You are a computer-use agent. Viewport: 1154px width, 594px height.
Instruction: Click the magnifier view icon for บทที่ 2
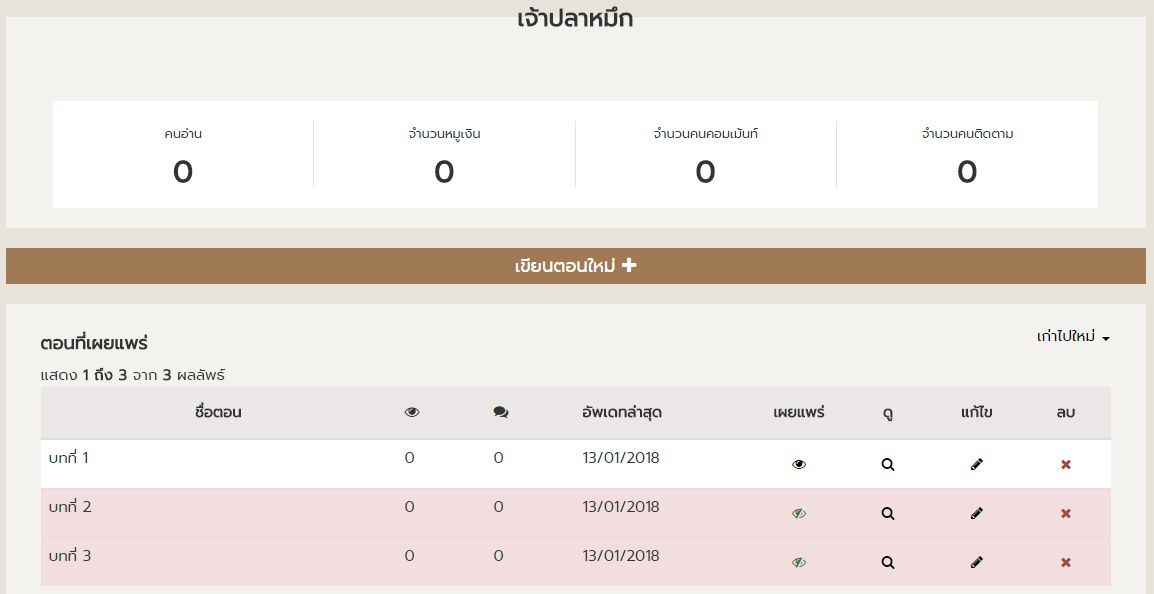[887, 513]
